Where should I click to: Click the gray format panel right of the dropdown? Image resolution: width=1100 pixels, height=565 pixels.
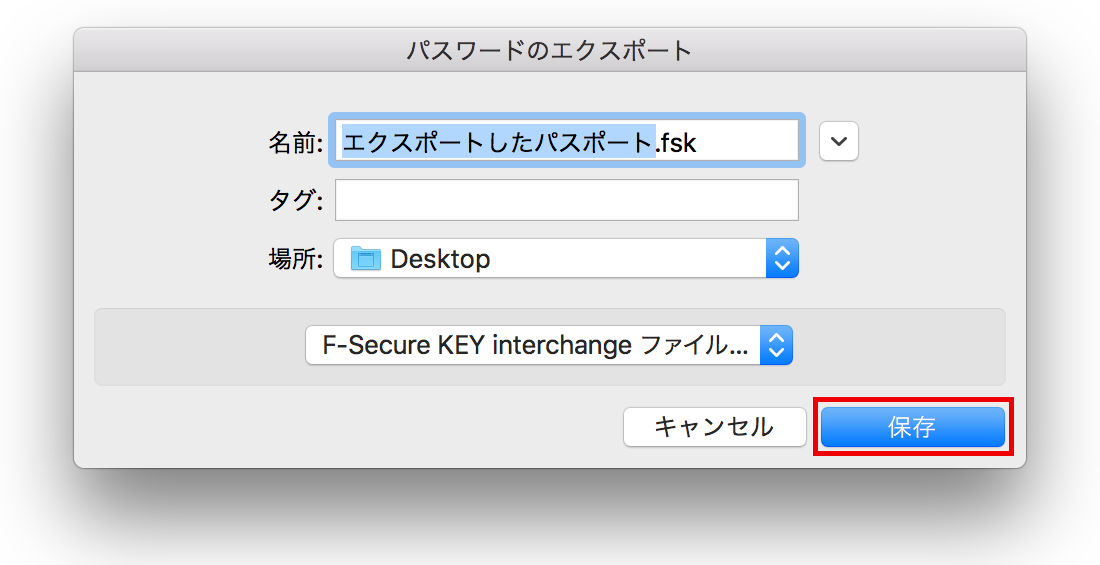[898, 346]
